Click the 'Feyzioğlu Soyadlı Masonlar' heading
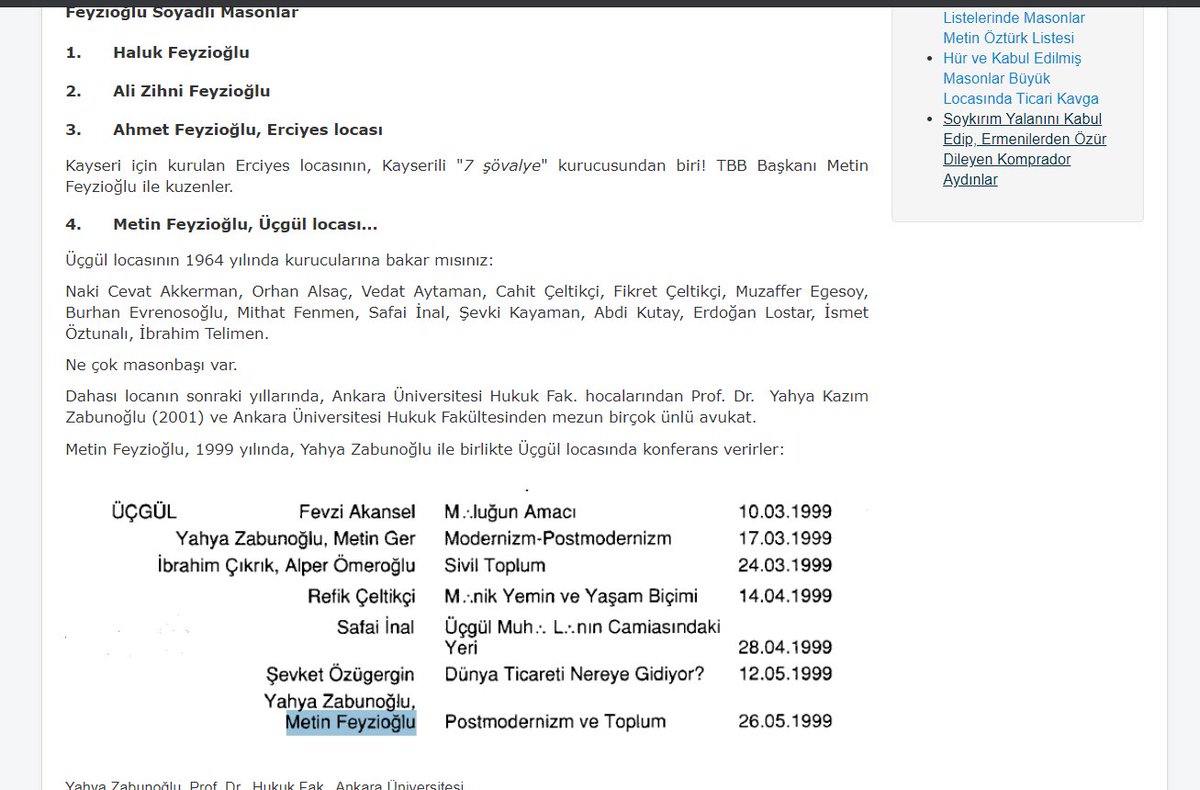Viewport: 1200px width, 790px height. click(181, 13)
